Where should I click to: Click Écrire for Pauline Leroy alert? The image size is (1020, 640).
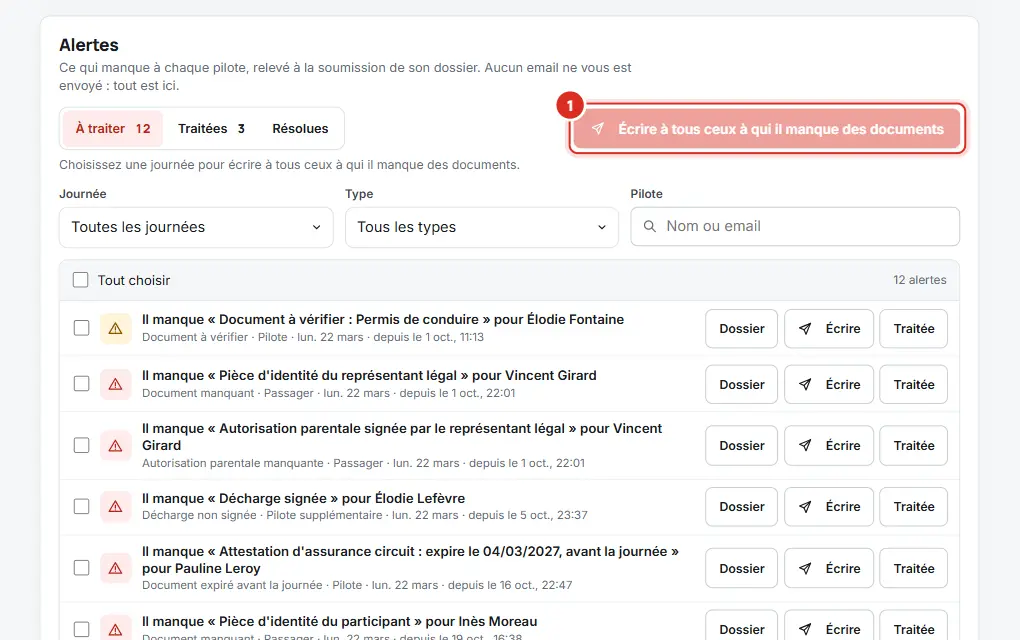[829, 568]
